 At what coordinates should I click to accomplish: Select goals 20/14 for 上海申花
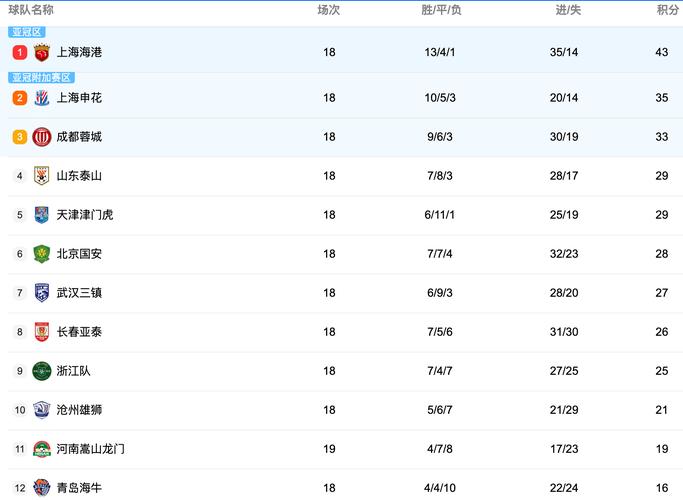tap(564, 98)
